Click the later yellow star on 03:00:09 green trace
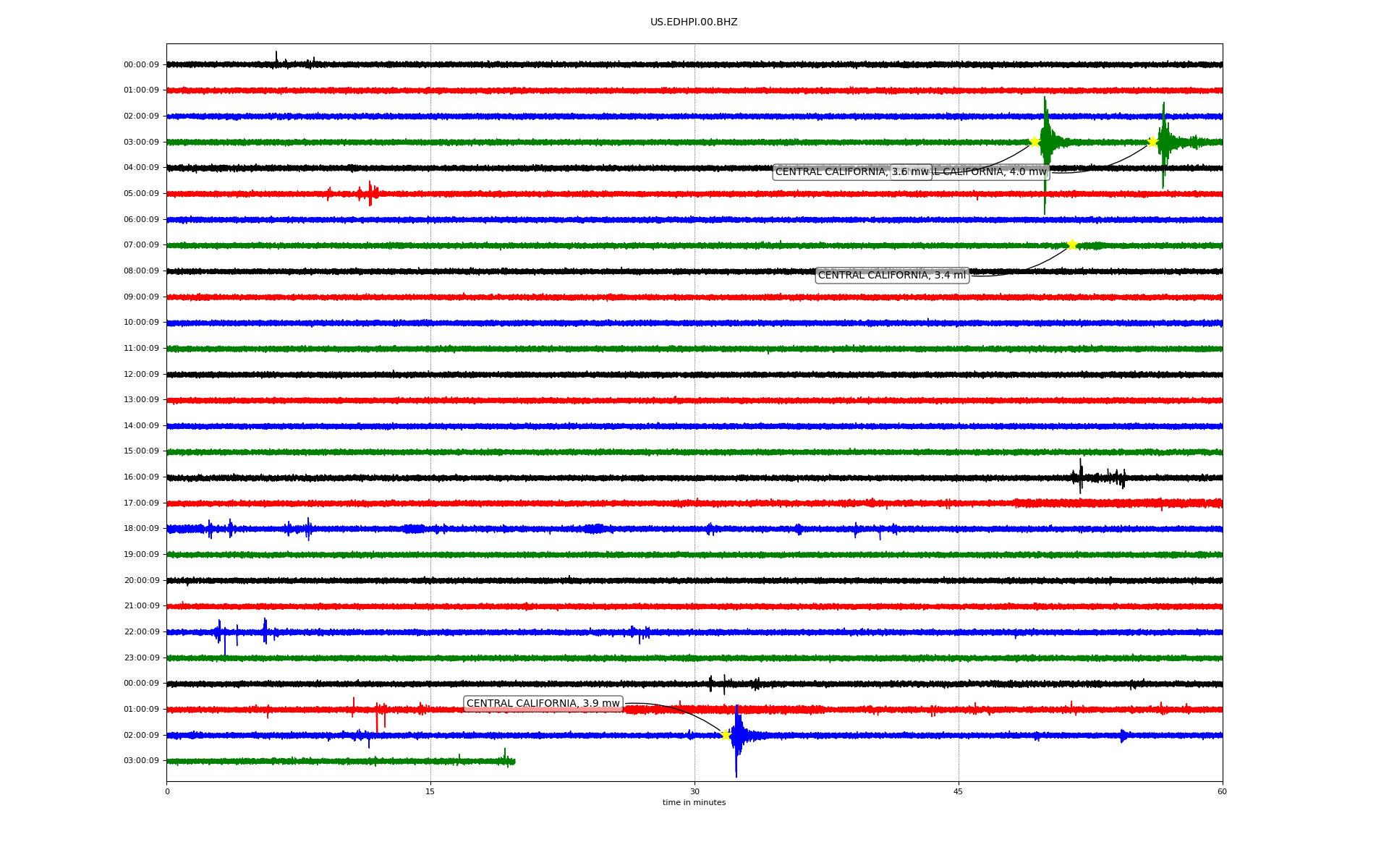The image size is (1389, 868). tap(1152, 142)
